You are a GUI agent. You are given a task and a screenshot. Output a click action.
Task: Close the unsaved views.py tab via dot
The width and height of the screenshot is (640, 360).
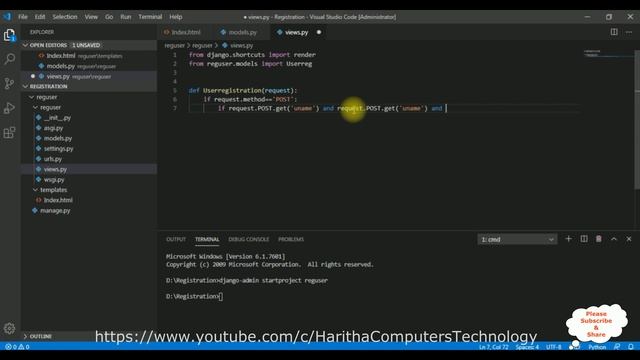pyautogui.click(x=319, y=32)
